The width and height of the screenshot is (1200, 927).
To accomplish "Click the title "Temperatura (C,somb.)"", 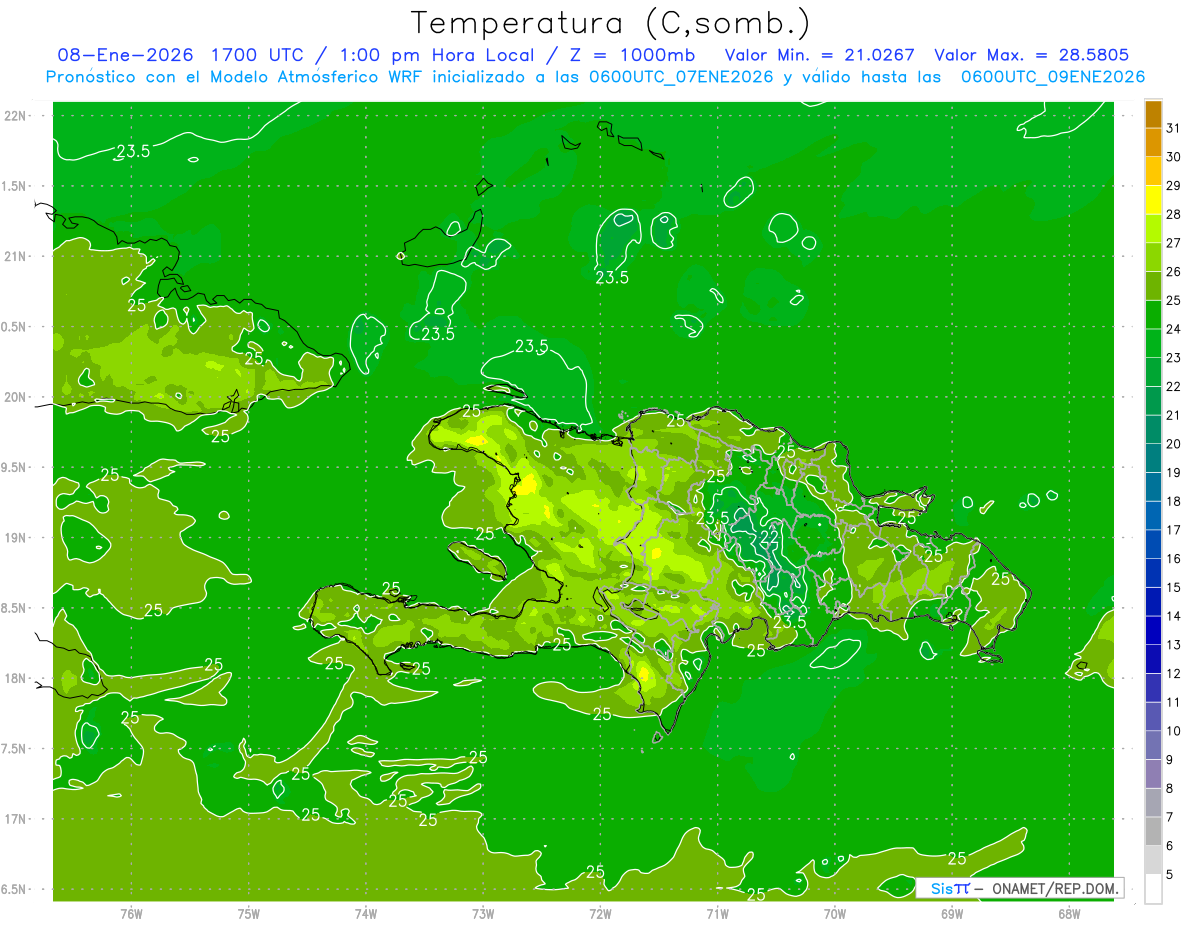I will point(610,22).
